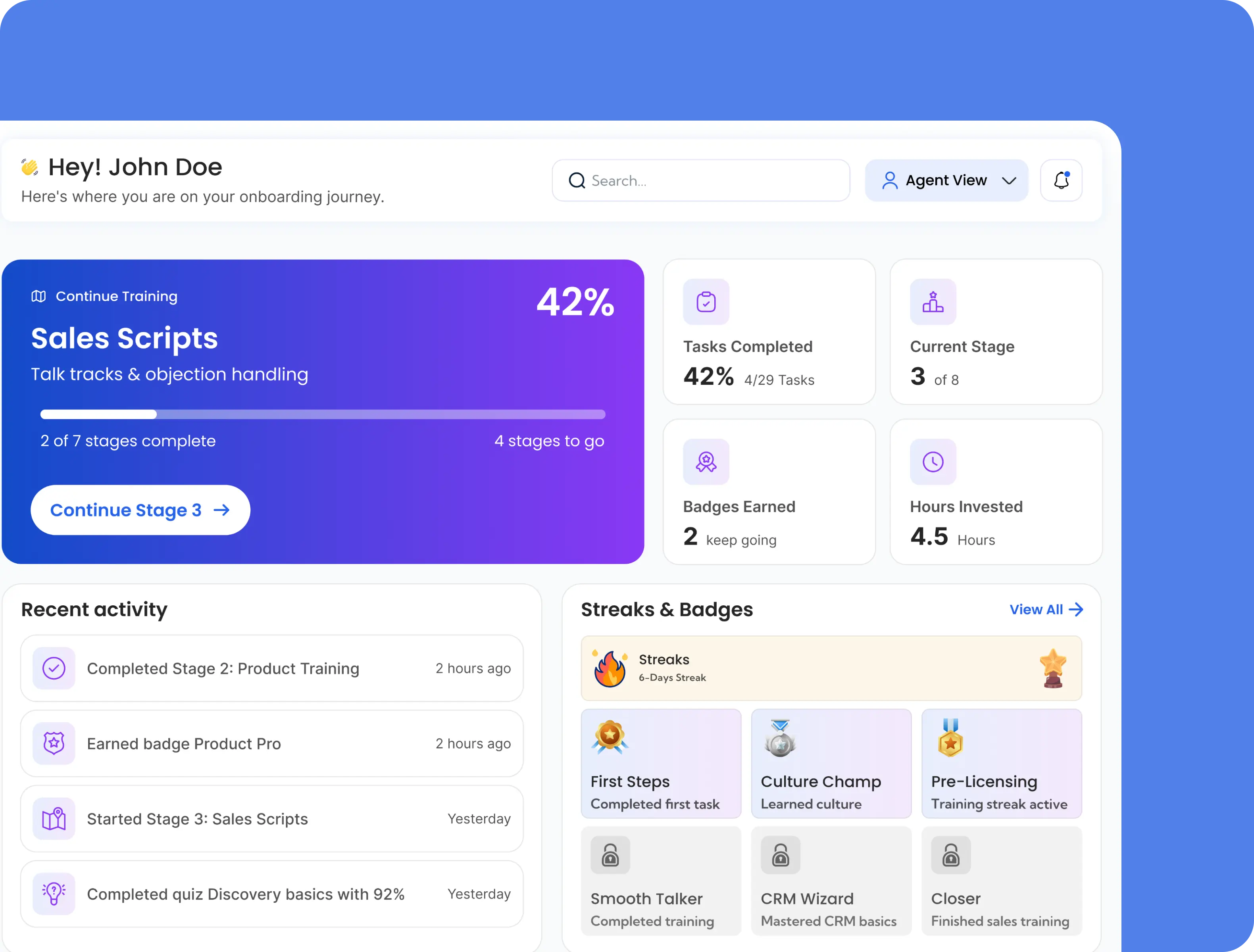Click the Smooth Talker lock icon
The width and height of the screenshot is (1254, 952).
pyautogui.click(x=610, y=854)
